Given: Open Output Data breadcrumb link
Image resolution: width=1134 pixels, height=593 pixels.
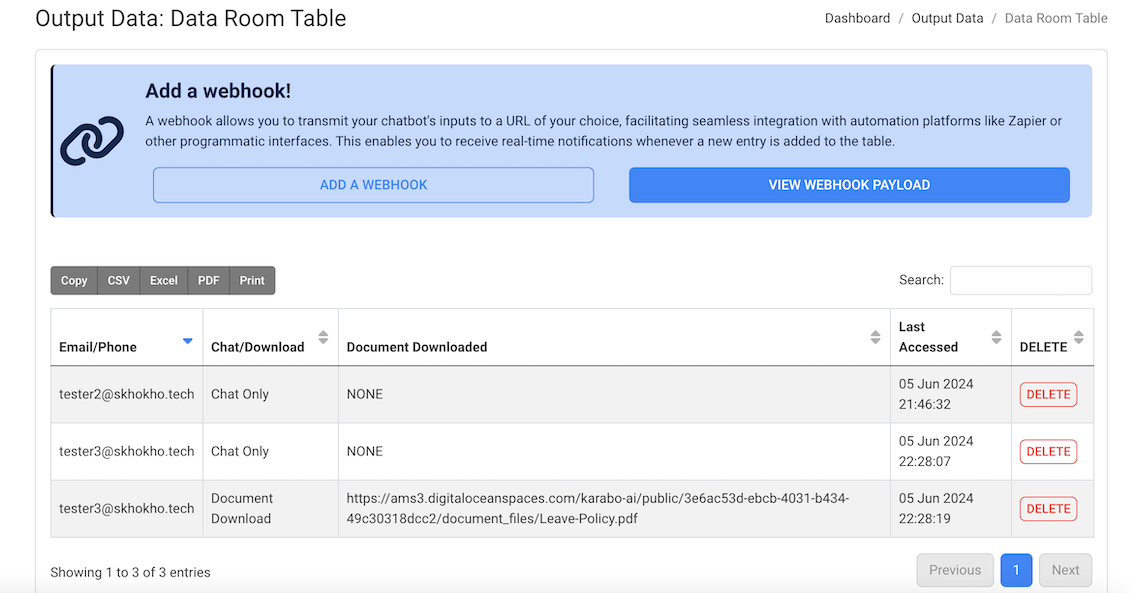Looking at the screenshot, I should tap(947, 18).
